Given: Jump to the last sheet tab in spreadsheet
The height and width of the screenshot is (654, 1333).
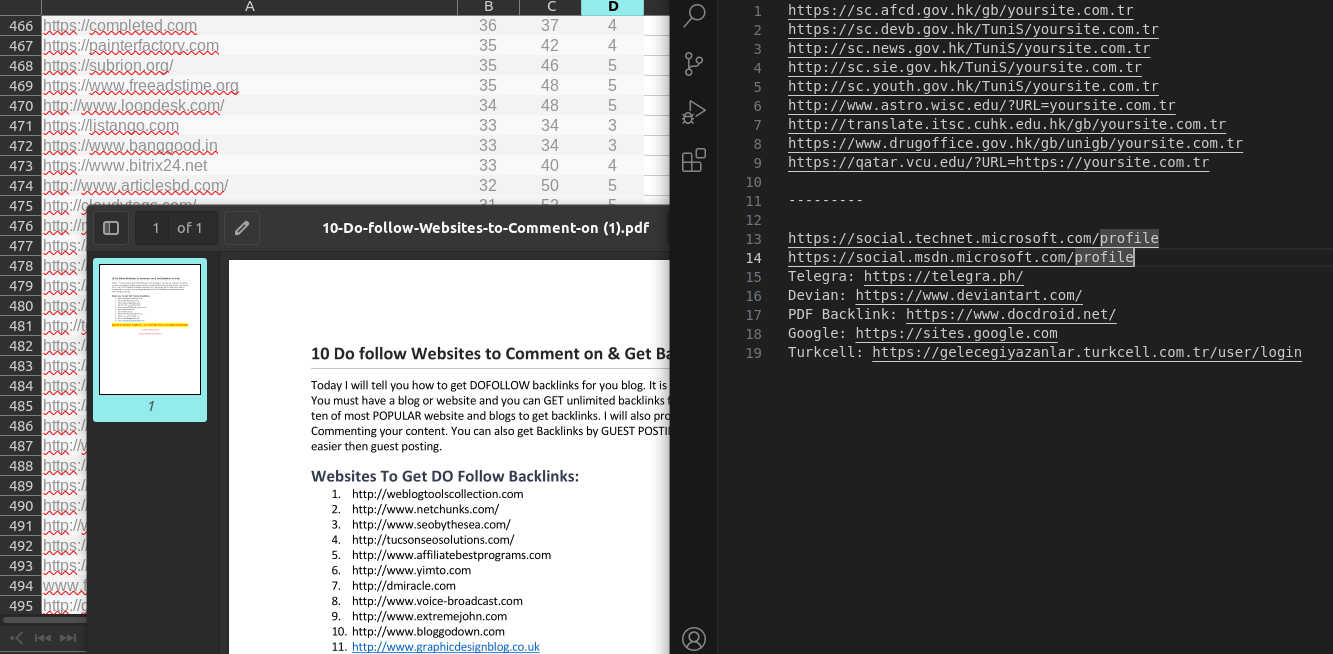Looking at the screenshot, I should coord(68,638).
